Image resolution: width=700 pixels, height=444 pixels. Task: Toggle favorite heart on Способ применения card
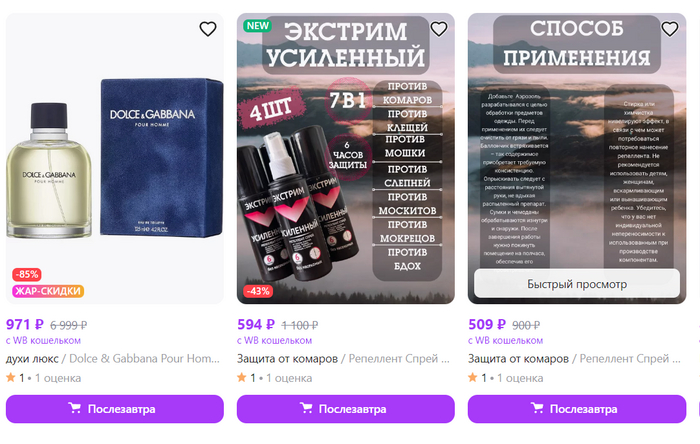670,29
